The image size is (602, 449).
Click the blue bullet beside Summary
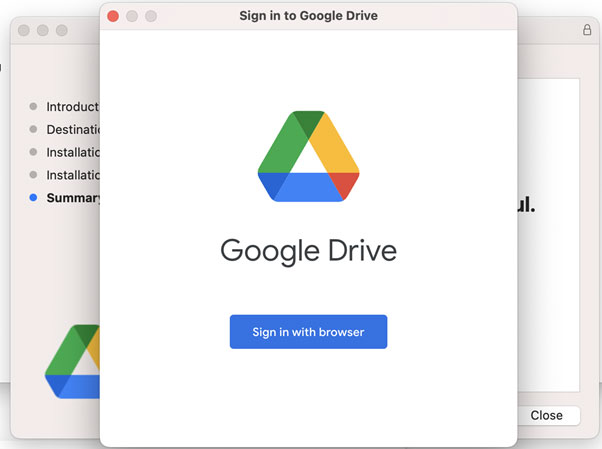point(33,198)
